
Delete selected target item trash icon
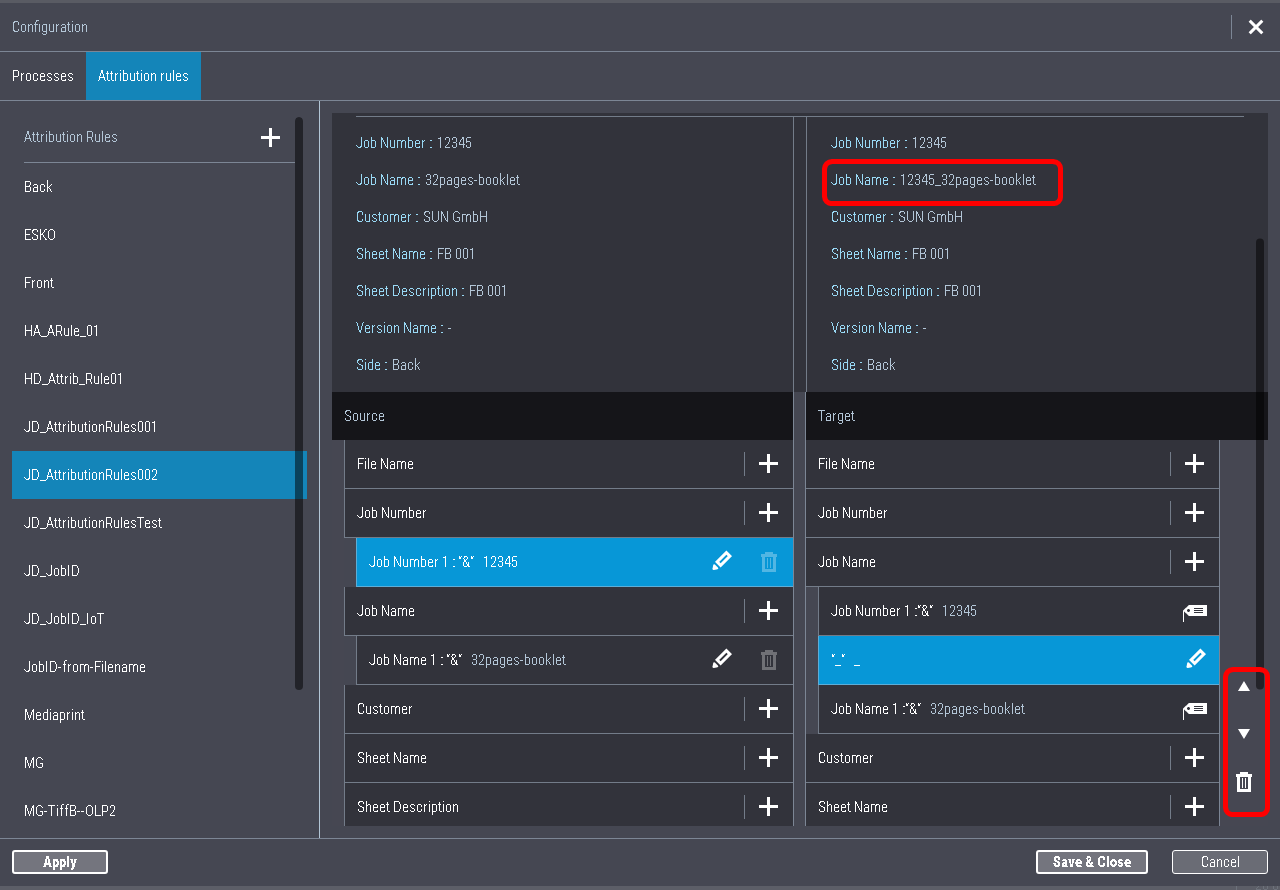tap(1244, 782)
